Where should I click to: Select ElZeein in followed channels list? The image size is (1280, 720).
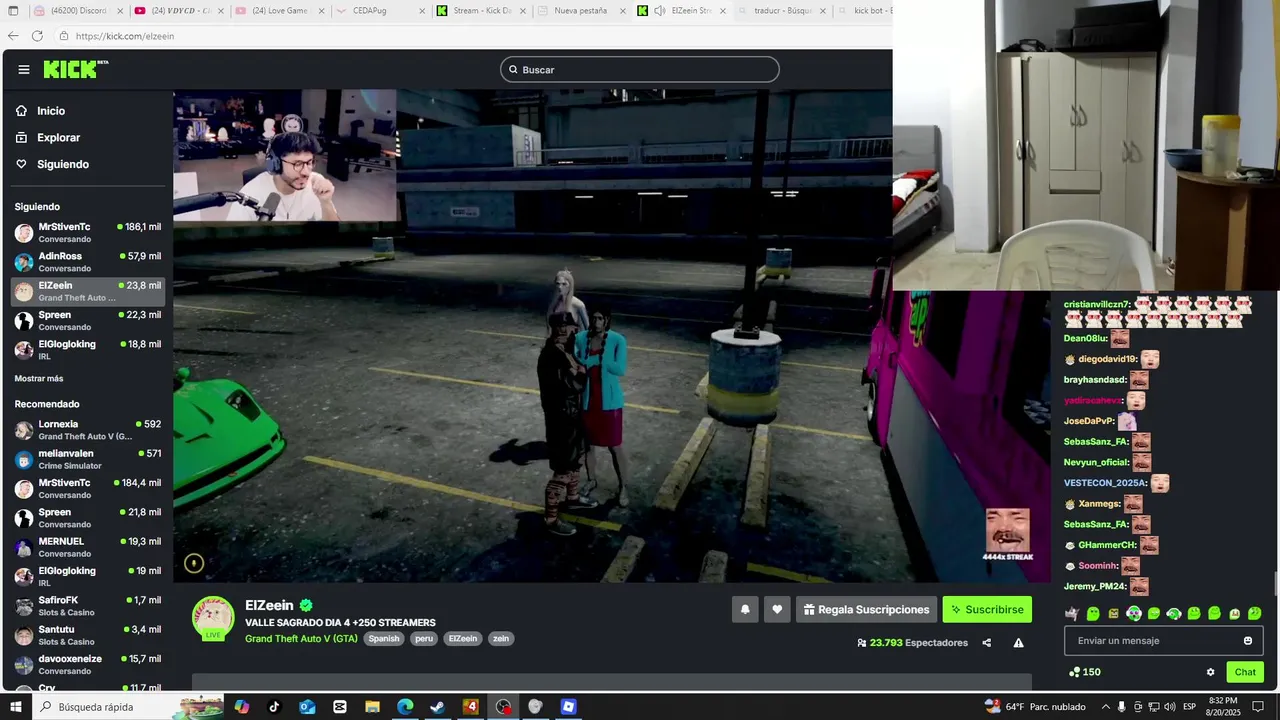tap(88, 291)
